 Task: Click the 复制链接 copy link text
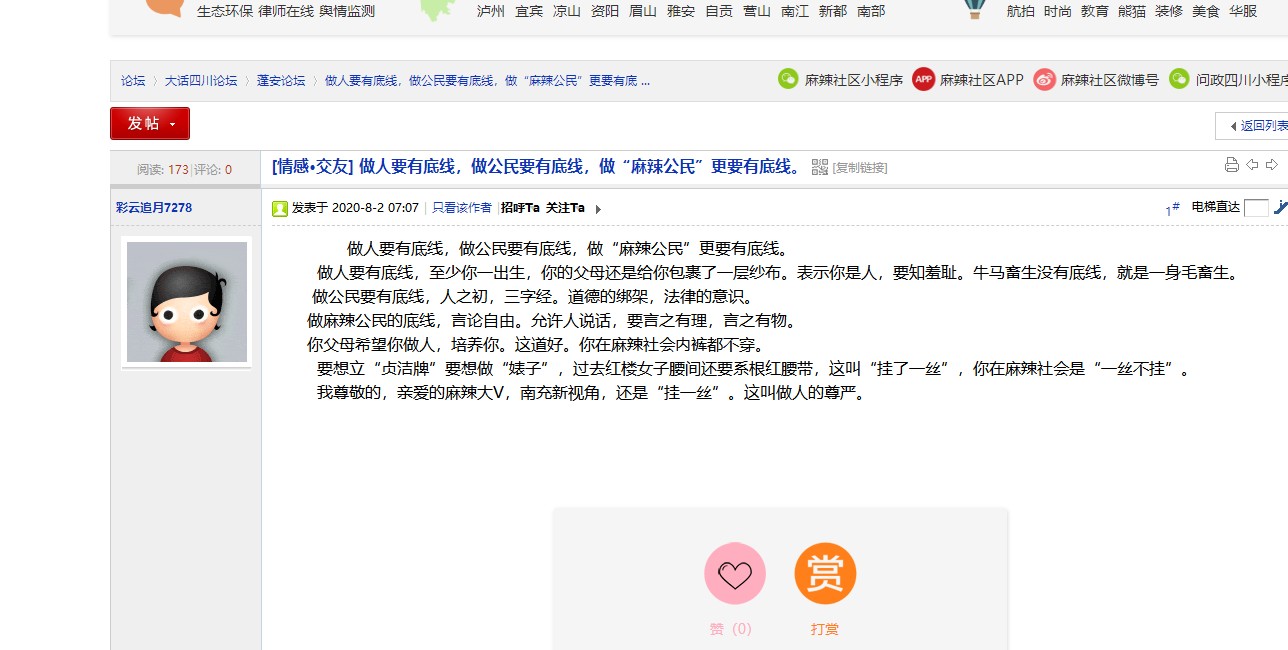tap(860, 168)
